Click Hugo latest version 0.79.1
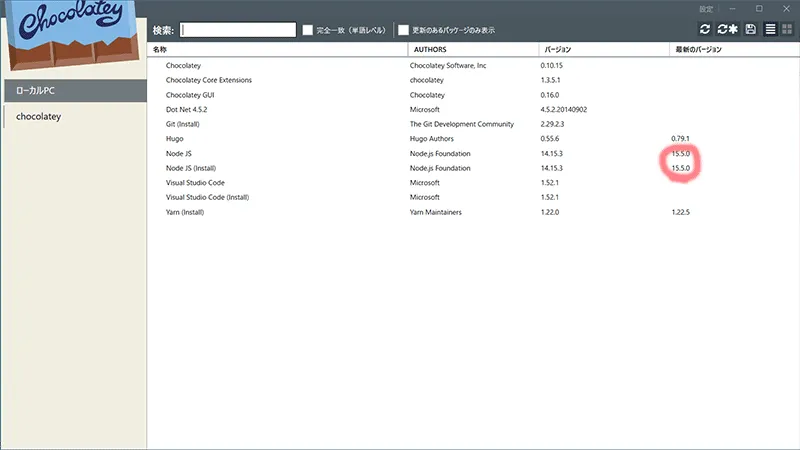This screenshot has width=800, height=450. pos(680,139)
